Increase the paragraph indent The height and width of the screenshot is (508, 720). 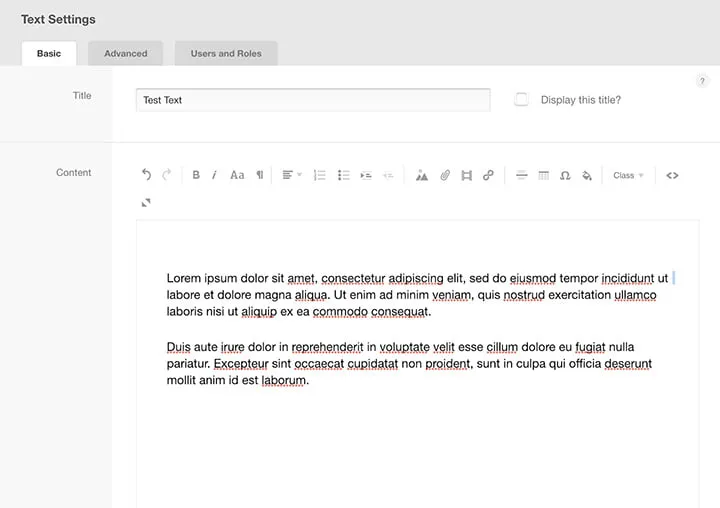click(x=366, y=175)
